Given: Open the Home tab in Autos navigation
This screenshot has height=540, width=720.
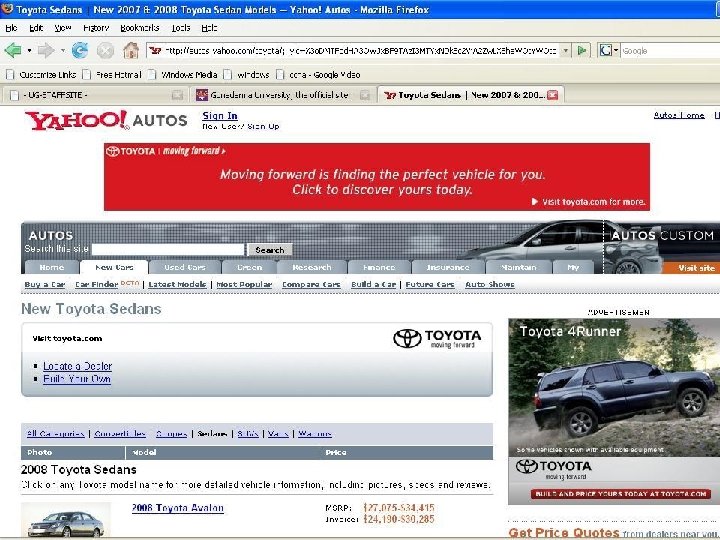Looking at the screenshot, I should pos(51,267).
